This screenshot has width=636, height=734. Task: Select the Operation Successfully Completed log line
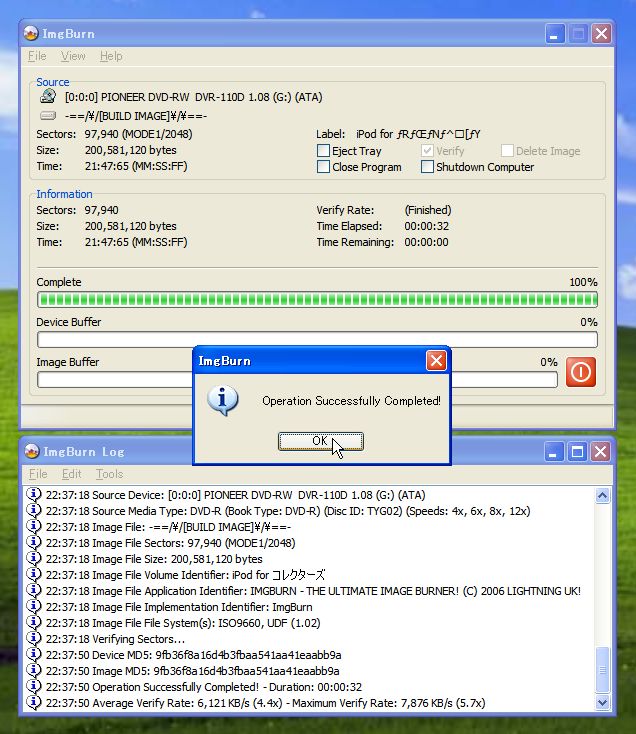[204, 687]
